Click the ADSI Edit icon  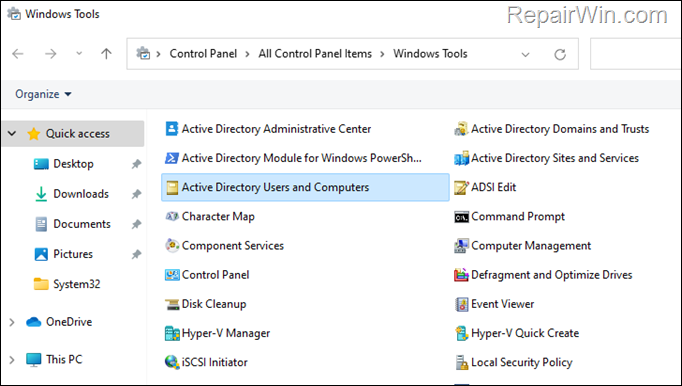[461, 188]
